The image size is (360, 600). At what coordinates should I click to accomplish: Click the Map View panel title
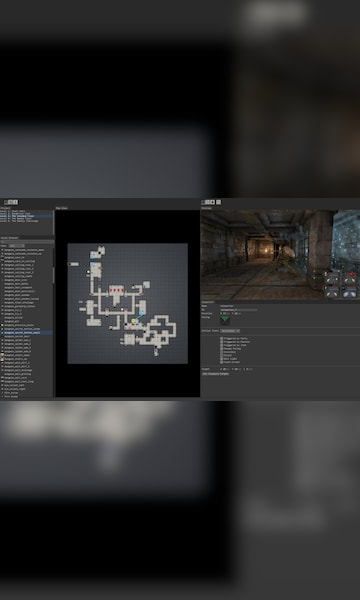pyautogui.click(x=61, y=208)
